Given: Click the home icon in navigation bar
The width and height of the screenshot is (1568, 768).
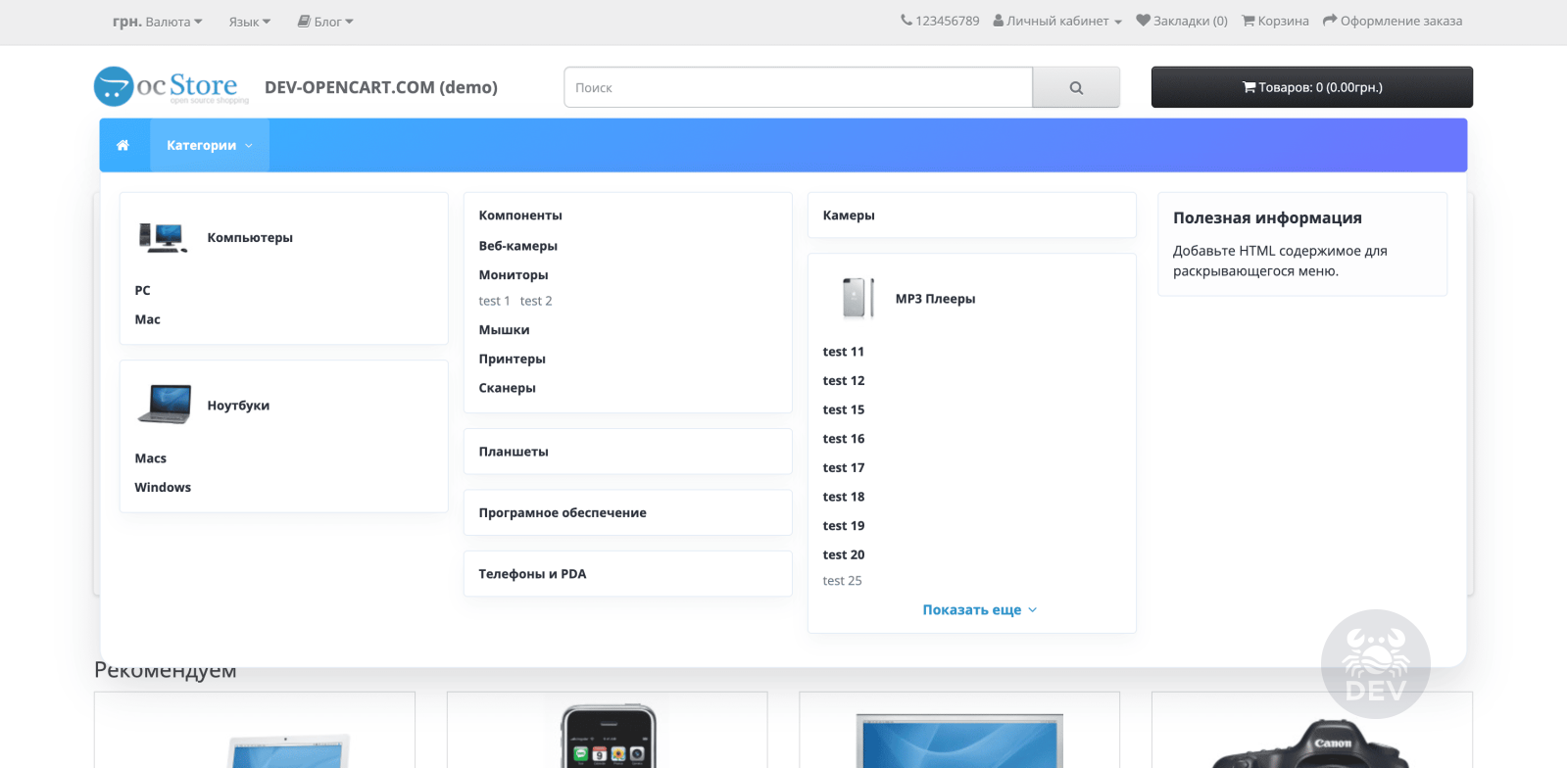Looking at the screenshot, I should (122, 145).
